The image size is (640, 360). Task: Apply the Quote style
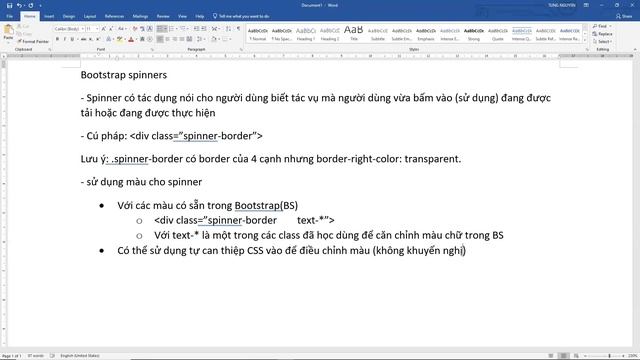(x=498, y=34)
